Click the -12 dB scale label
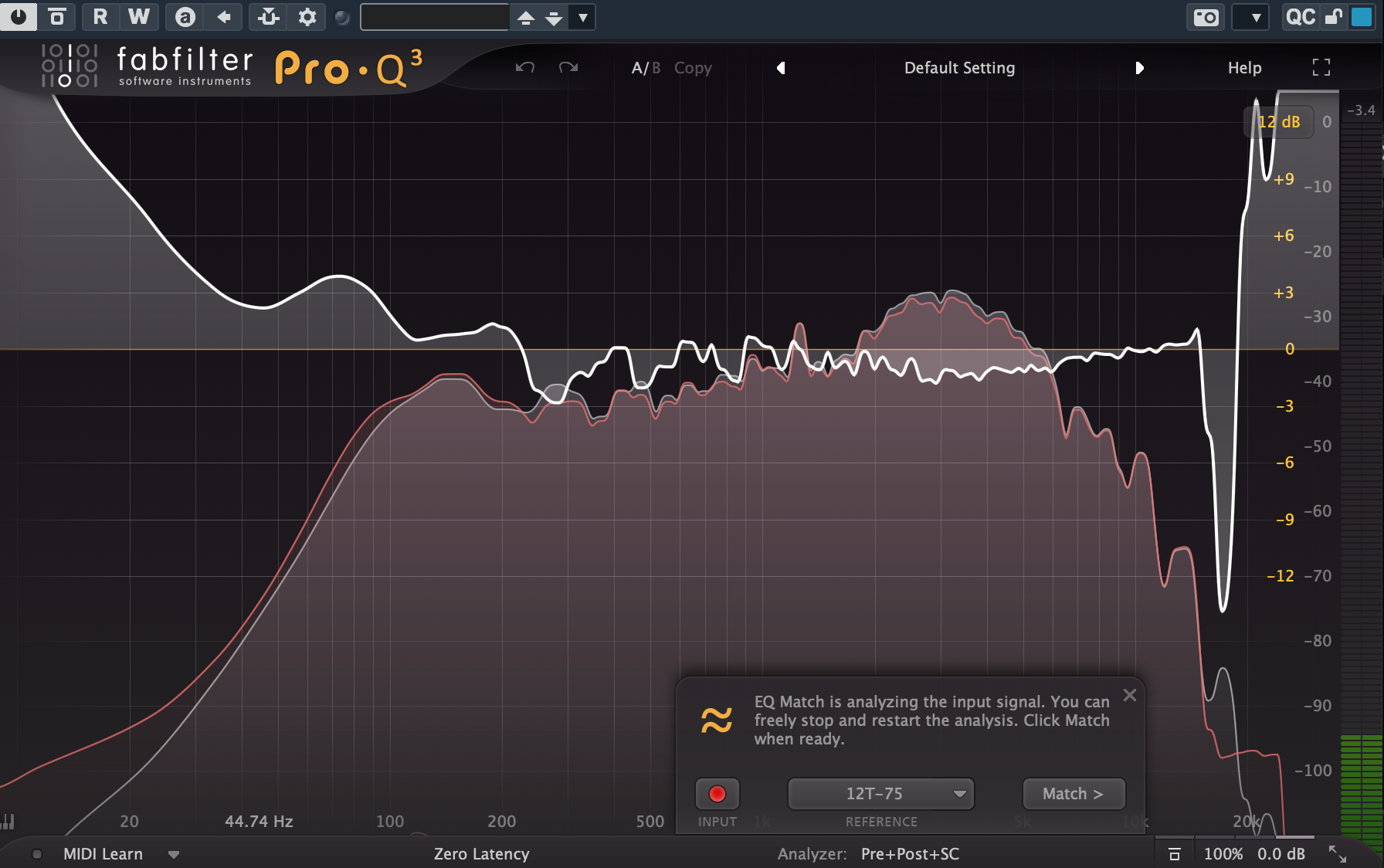Screen dimensions: 1384x868 pos(1280,576)
